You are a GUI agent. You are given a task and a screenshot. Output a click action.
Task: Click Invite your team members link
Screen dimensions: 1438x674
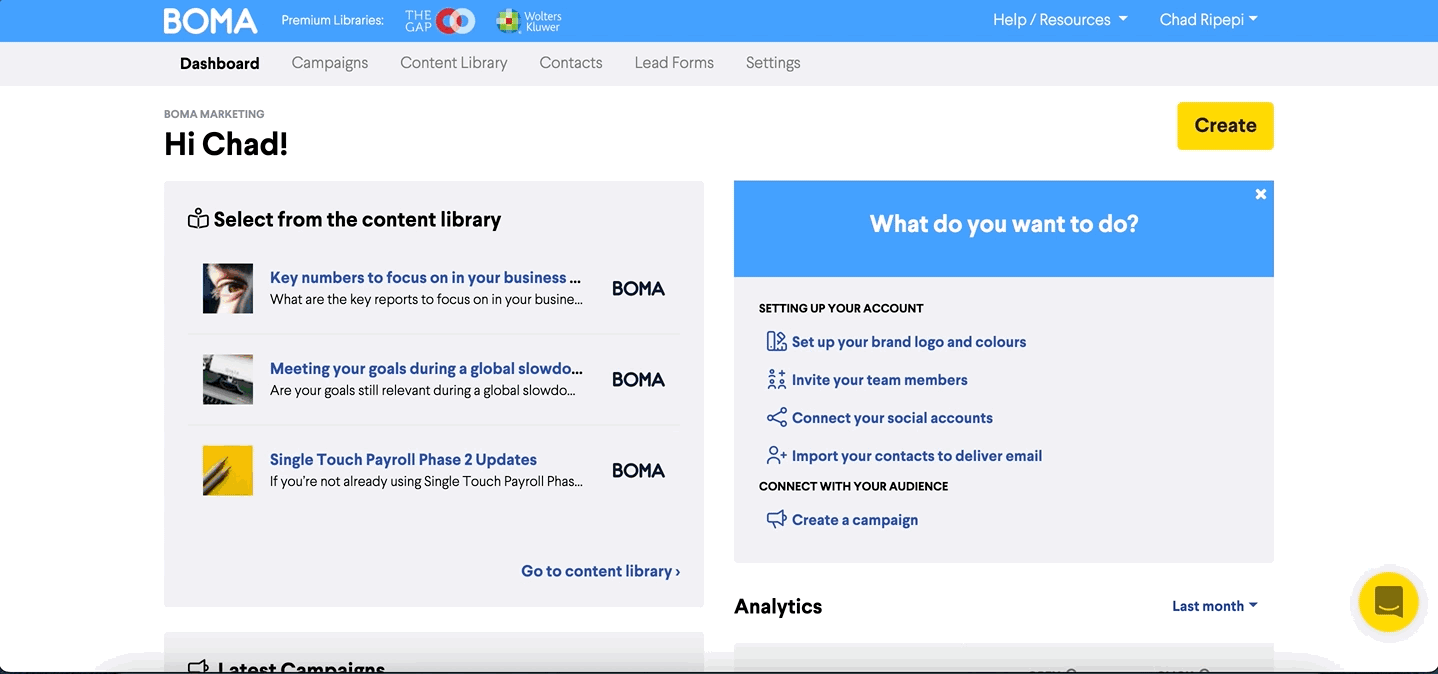click(880, 380)
